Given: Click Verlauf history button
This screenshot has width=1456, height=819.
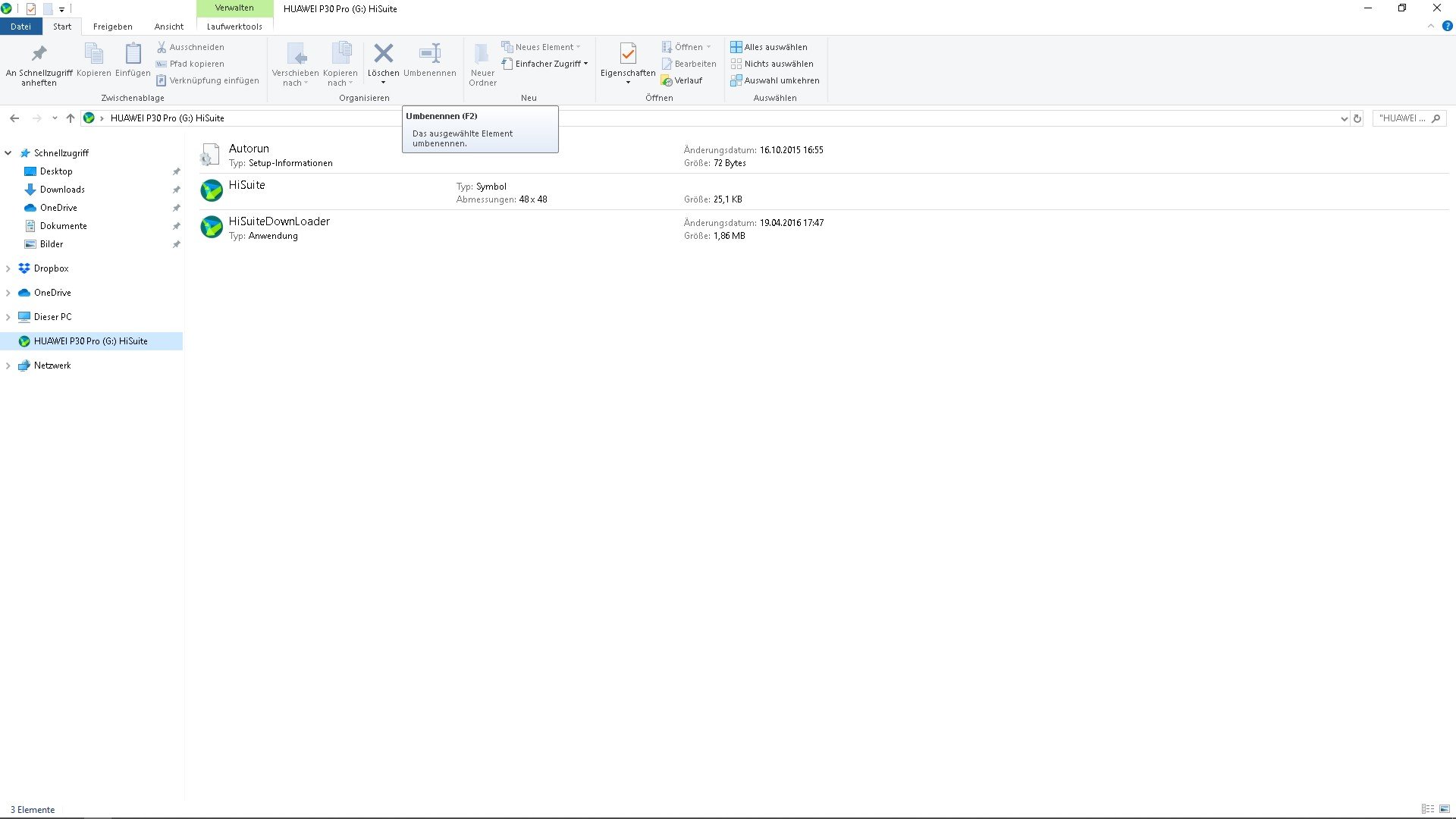Looking at the screenshot, I should [x=681, y=80].
